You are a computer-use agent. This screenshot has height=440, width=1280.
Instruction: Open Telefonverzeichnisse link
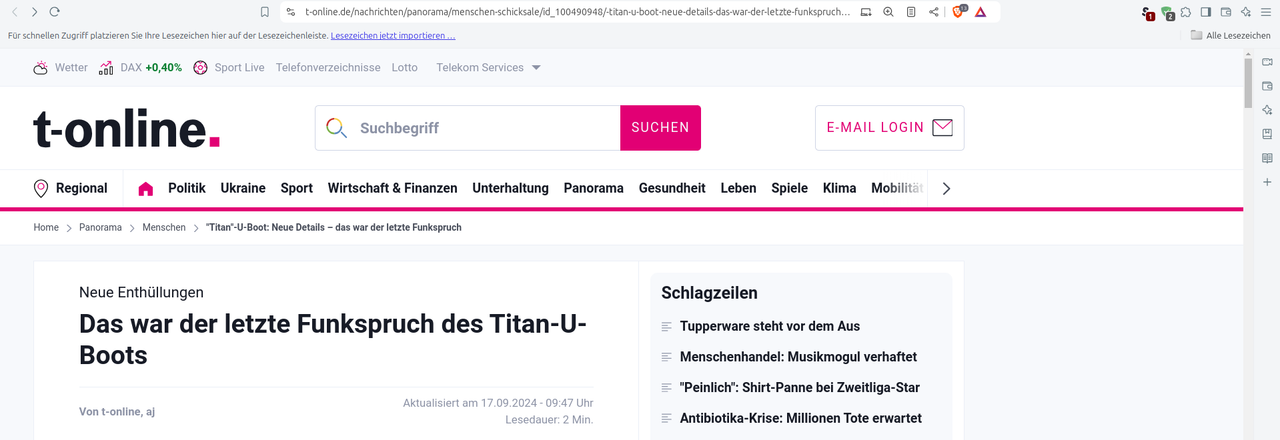click(x=328, y=68)
